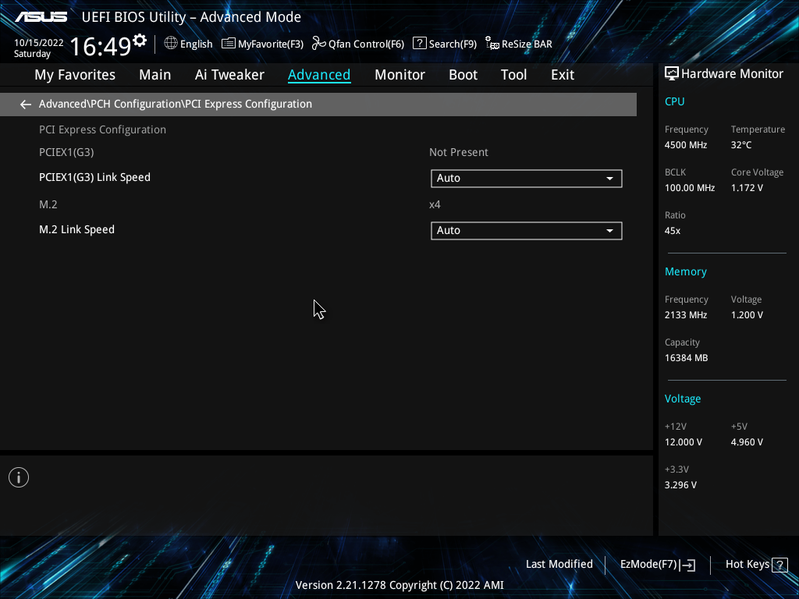Open MyFavorite(F3) label

pos(271,44)
